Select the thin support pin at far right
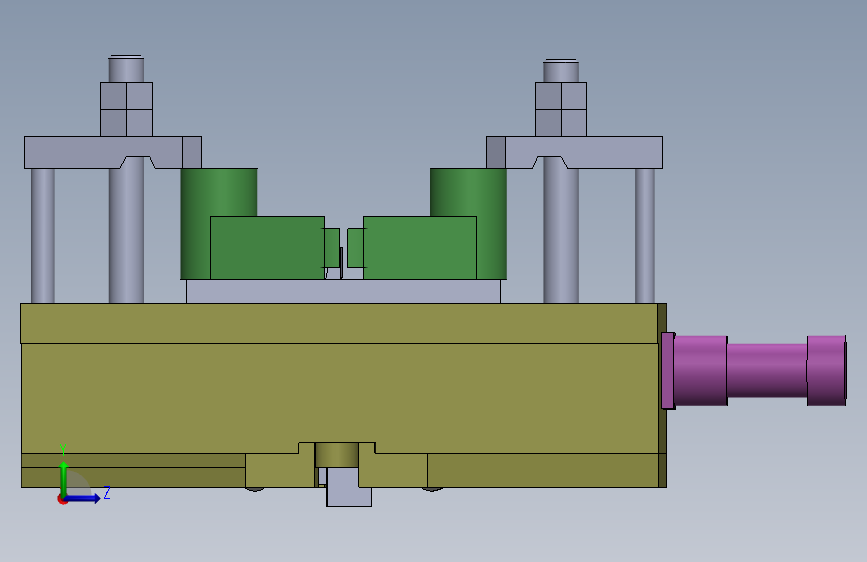Image resolution: width=867 pixels, height=562 pixels. coord(645,236)
